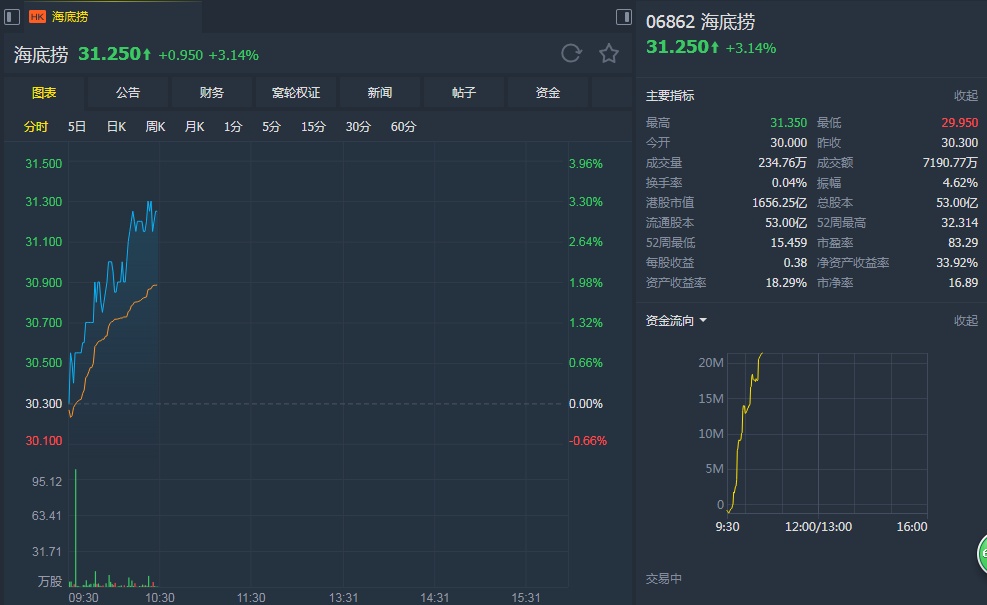Switch chart to 日K view
Image resolution: width=987 pixels, height=605 pixels.
point(116,127)
